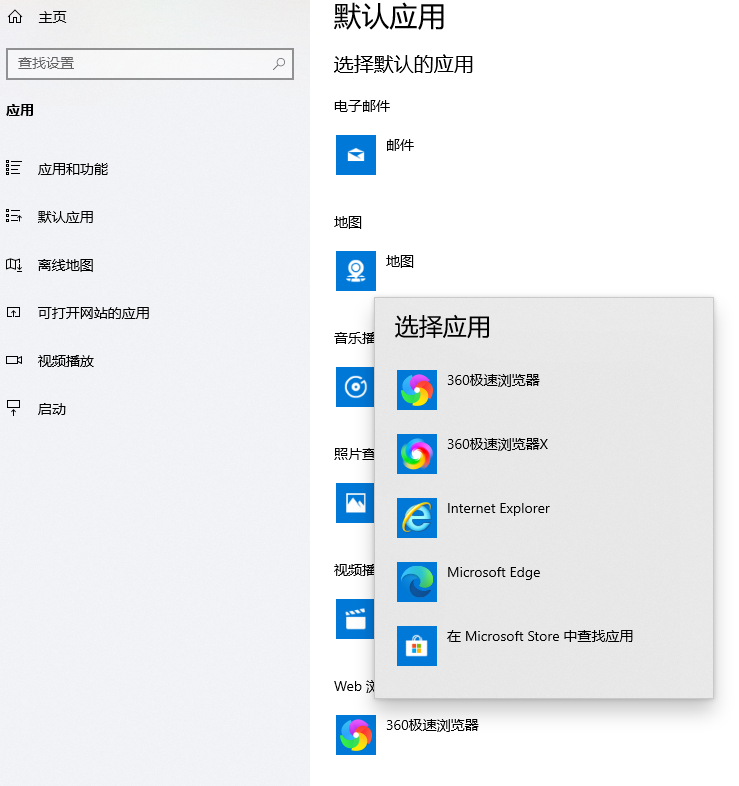Click the music player default app icon
Screen dimensions: 739x786
point(355,387)
